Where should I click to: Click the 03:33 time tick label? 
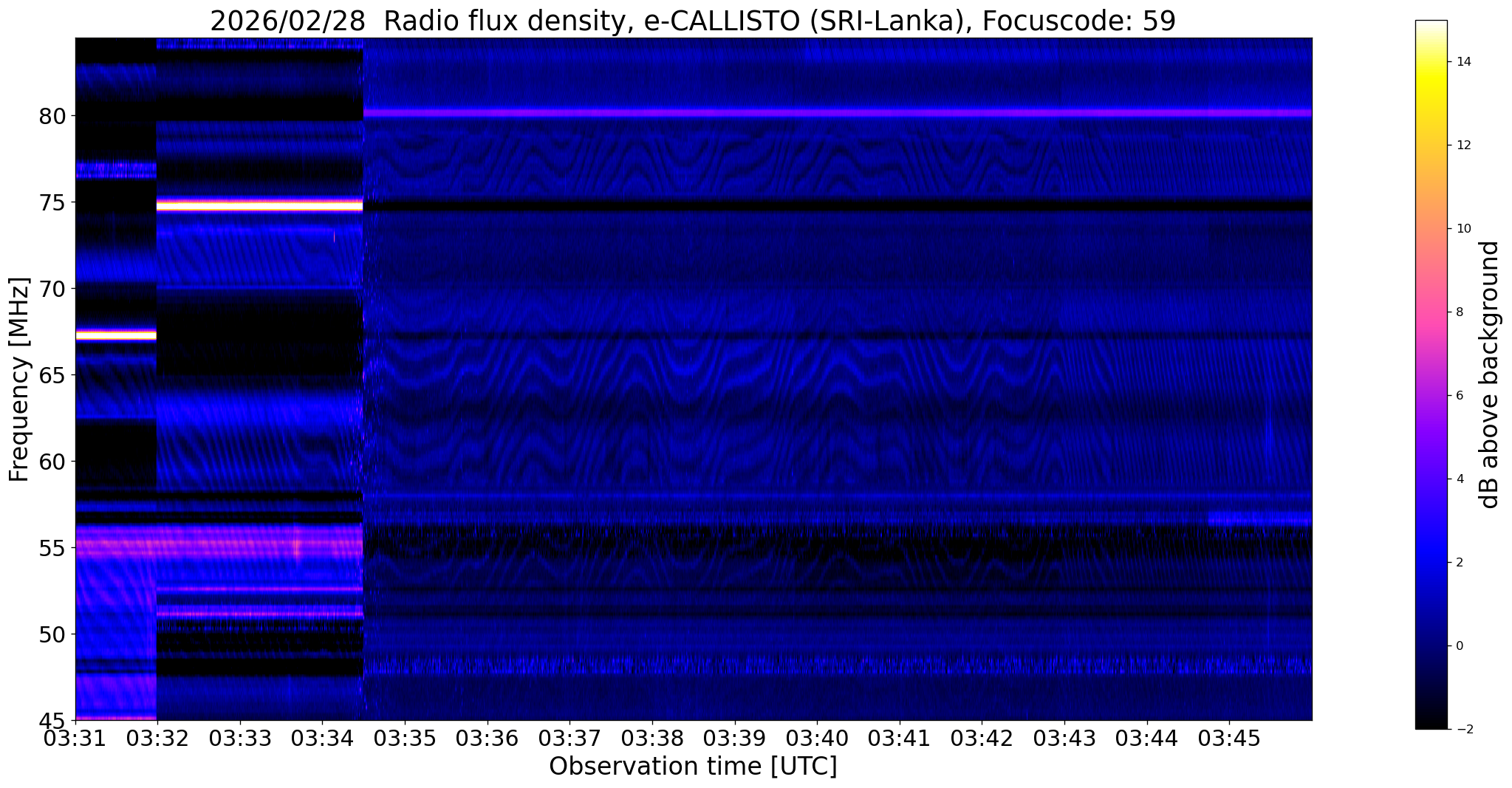pyautogui.click(x=239, y=738)
